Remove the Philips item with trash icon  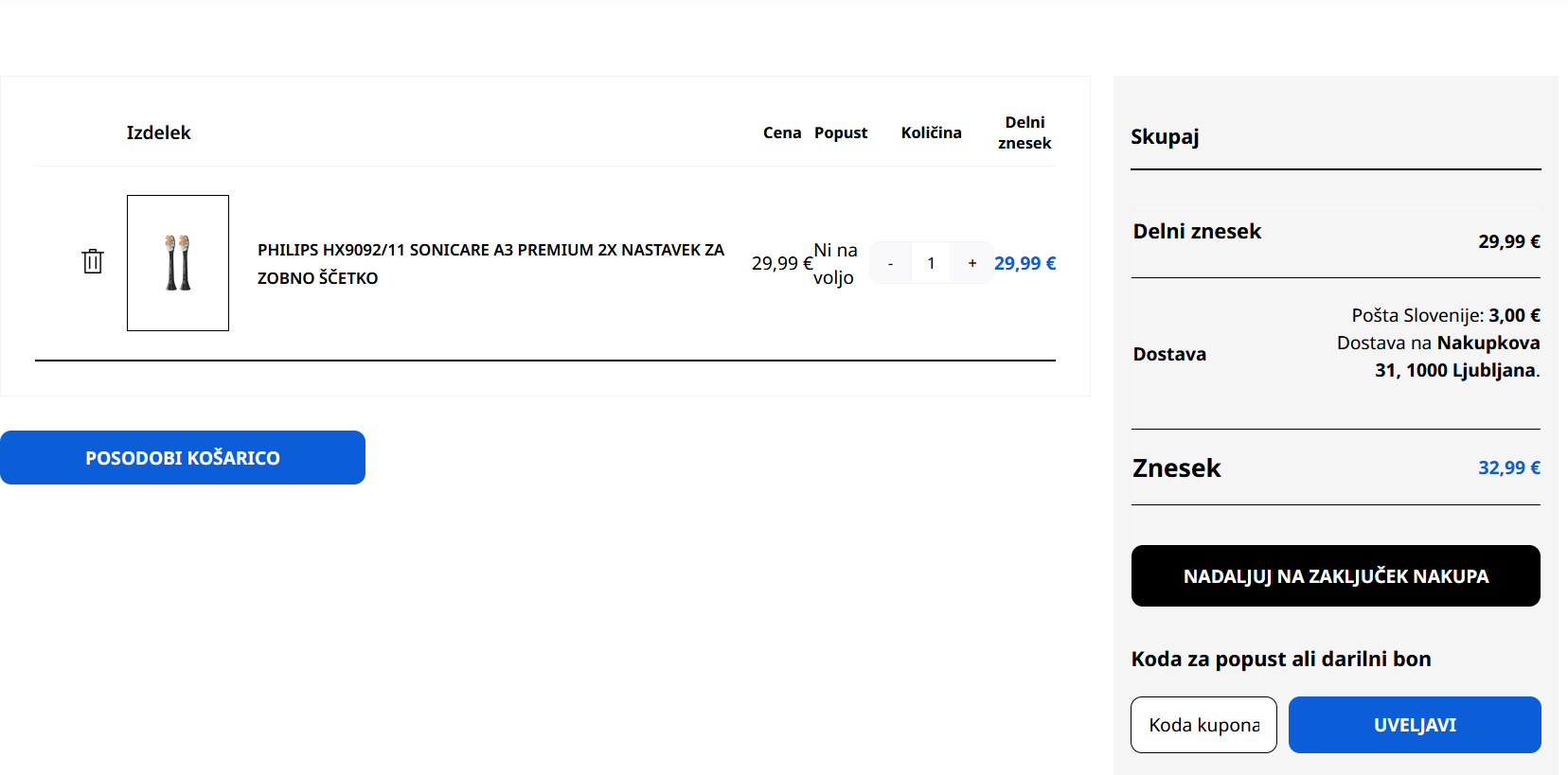pyautogui.click(x=92, y=261)
